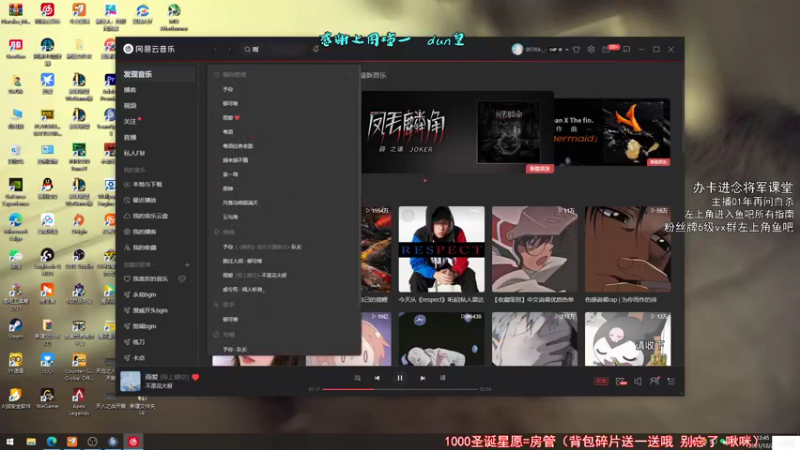
Task: Open the RESPECT playlist cover
Action: pyautogui.click(x=441, y=249)
